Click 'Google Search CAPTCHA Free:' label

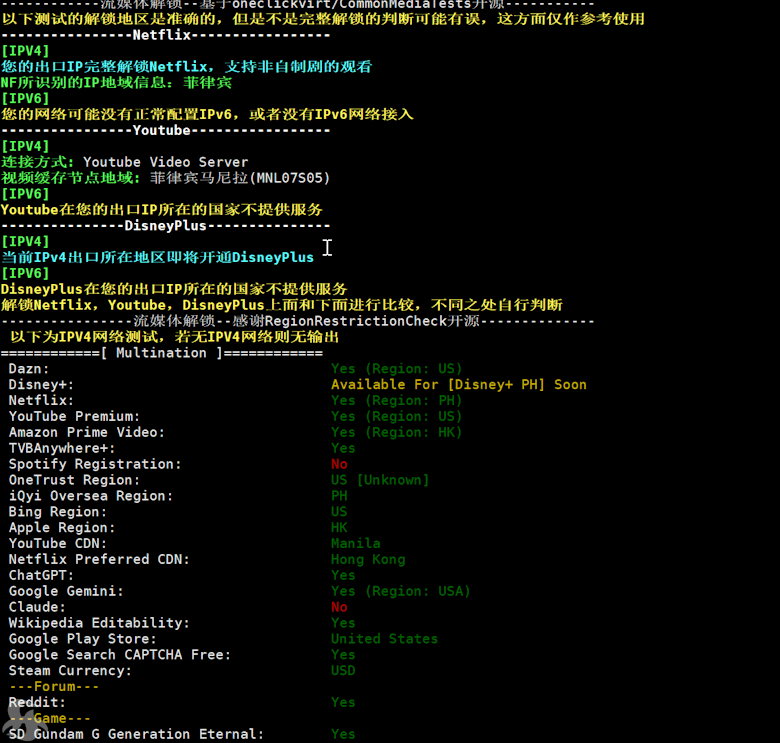pos(120,655)
